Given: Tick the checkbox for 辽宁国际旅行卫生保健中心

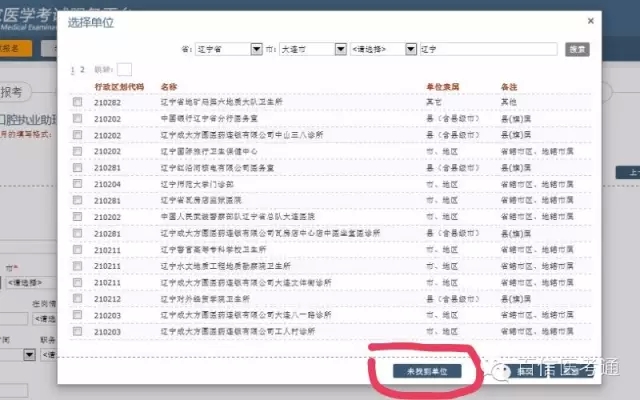Looking at the screenshot, I should pos(78,151).
